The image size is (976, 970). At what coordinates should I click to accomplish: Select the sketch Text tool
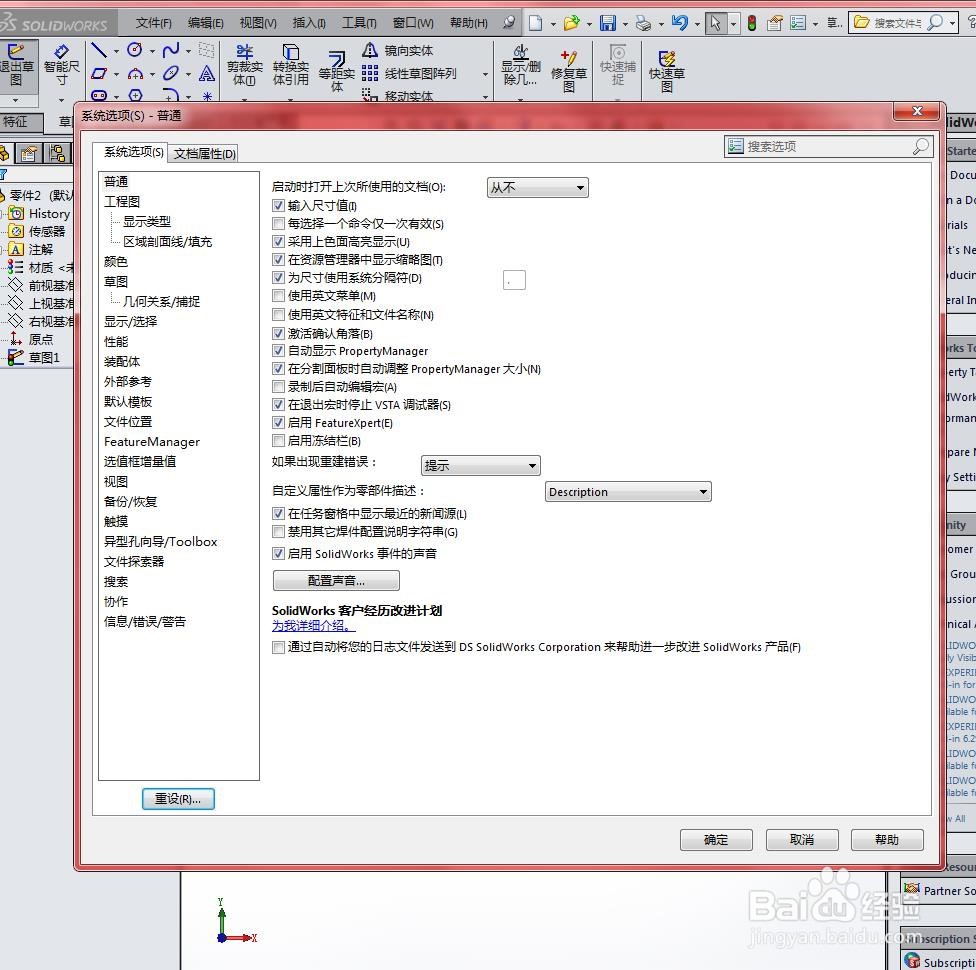(207, 73)
